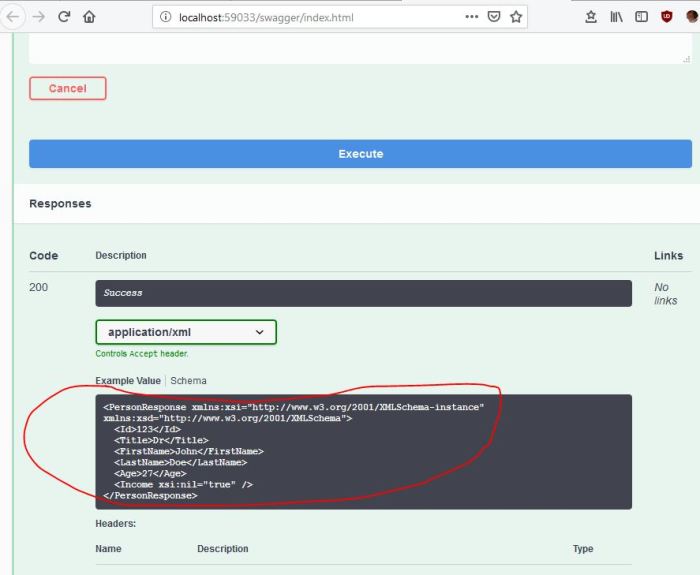The image size is (700, 575).
Task: Reload the Swagger page
Action: 64,17
